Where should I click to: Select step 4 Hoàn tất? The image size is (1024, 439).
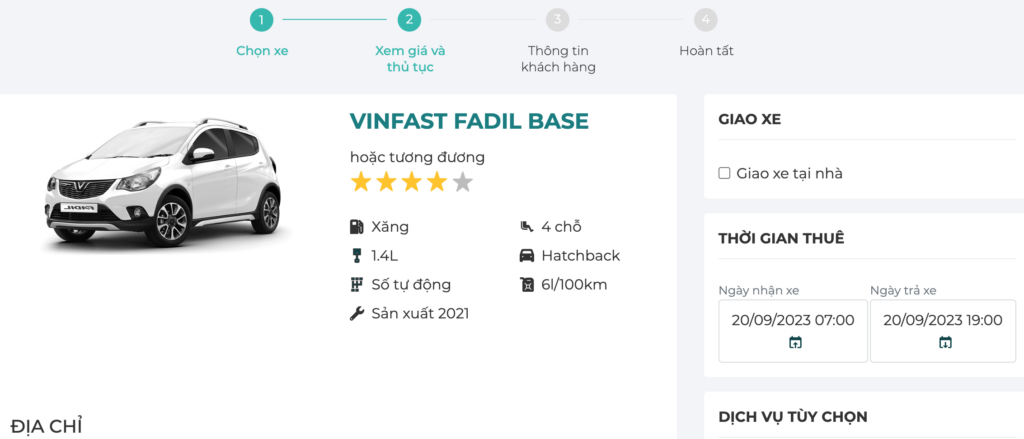(706, 19)
